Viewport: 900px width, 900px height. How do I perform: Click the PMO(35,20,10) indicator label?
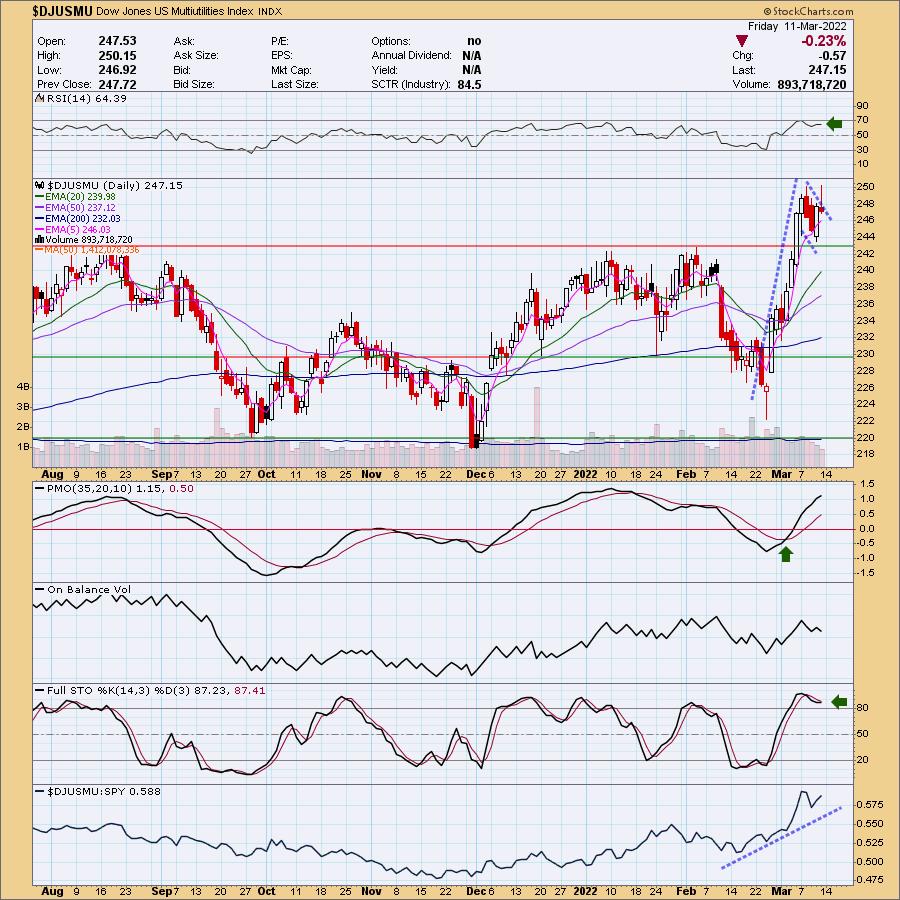click(120, 488)
